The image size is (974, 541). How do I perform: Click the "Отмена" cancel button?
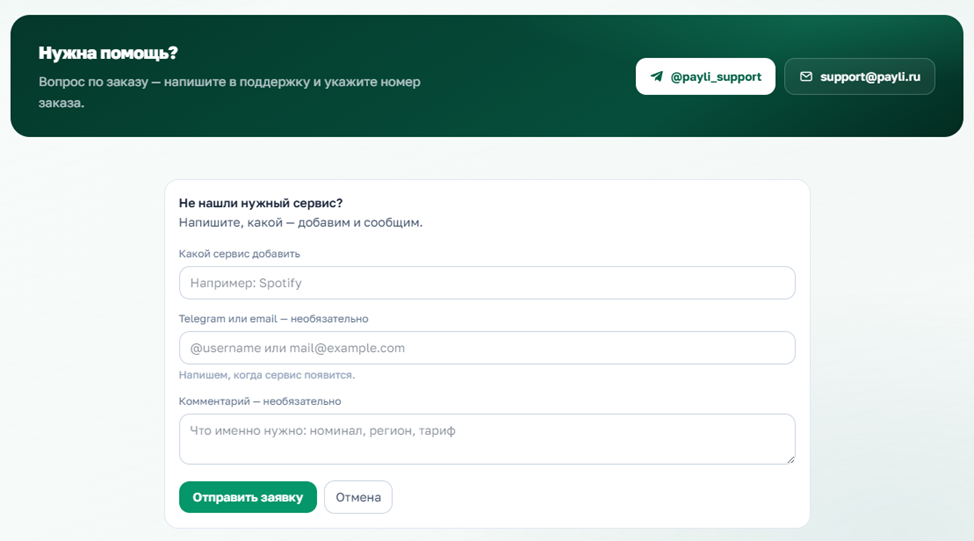pos(358,497)
